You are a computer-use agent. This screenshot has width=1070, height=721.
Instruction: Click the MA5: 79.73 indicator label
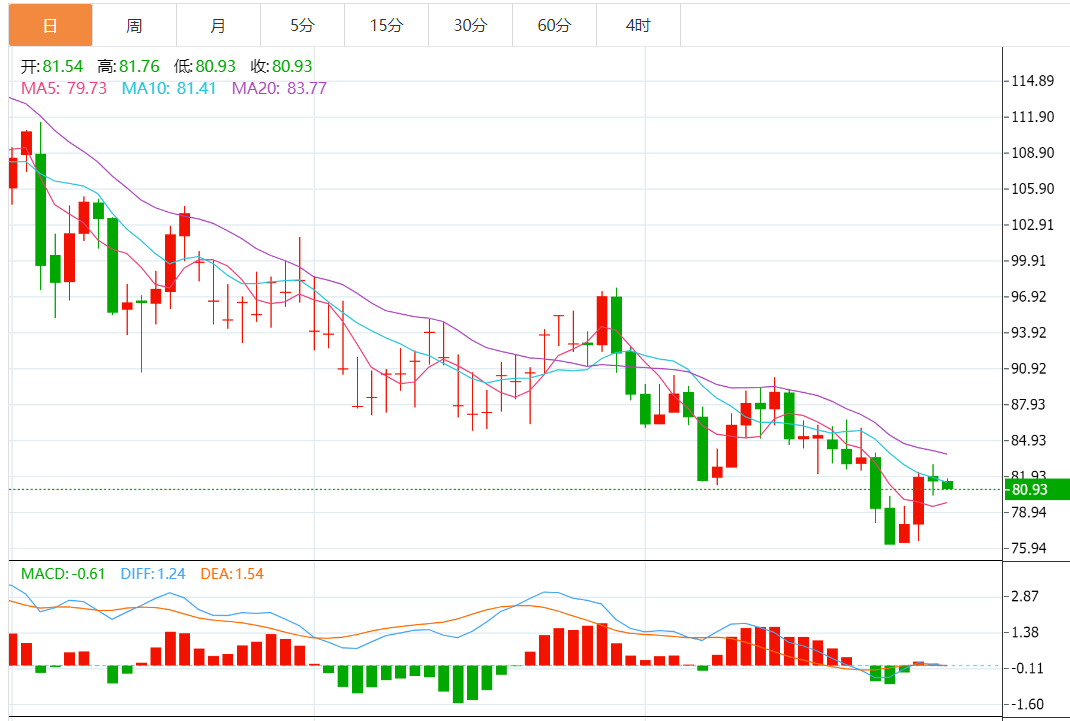click(x=64, y=88)
